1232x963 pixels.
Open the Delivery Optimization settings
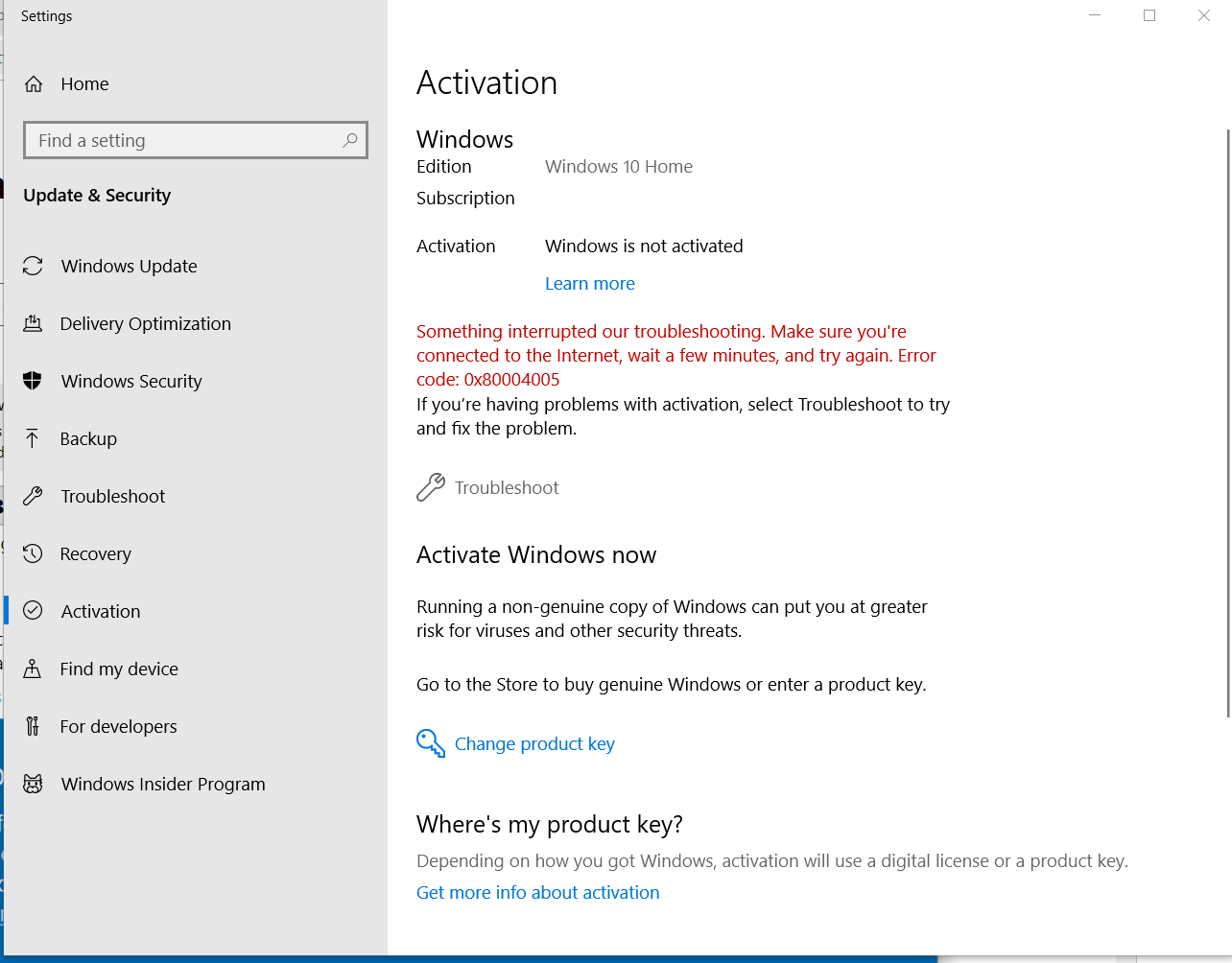pos(146,323)
